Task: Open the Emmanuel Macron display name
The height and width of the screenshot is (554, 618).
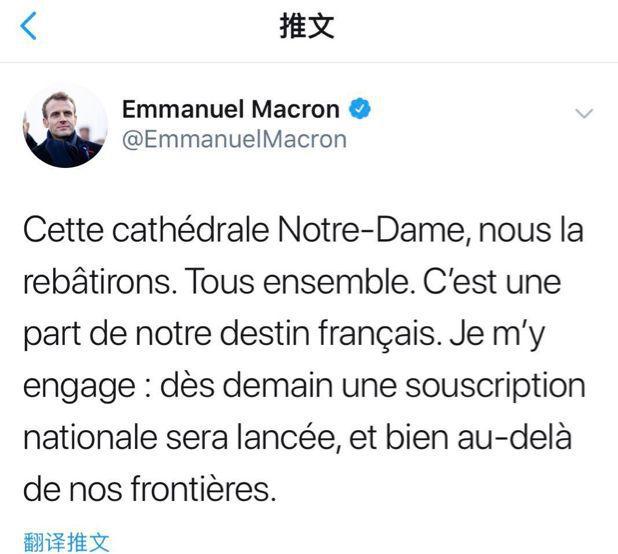Action: [x=230, y=109]
